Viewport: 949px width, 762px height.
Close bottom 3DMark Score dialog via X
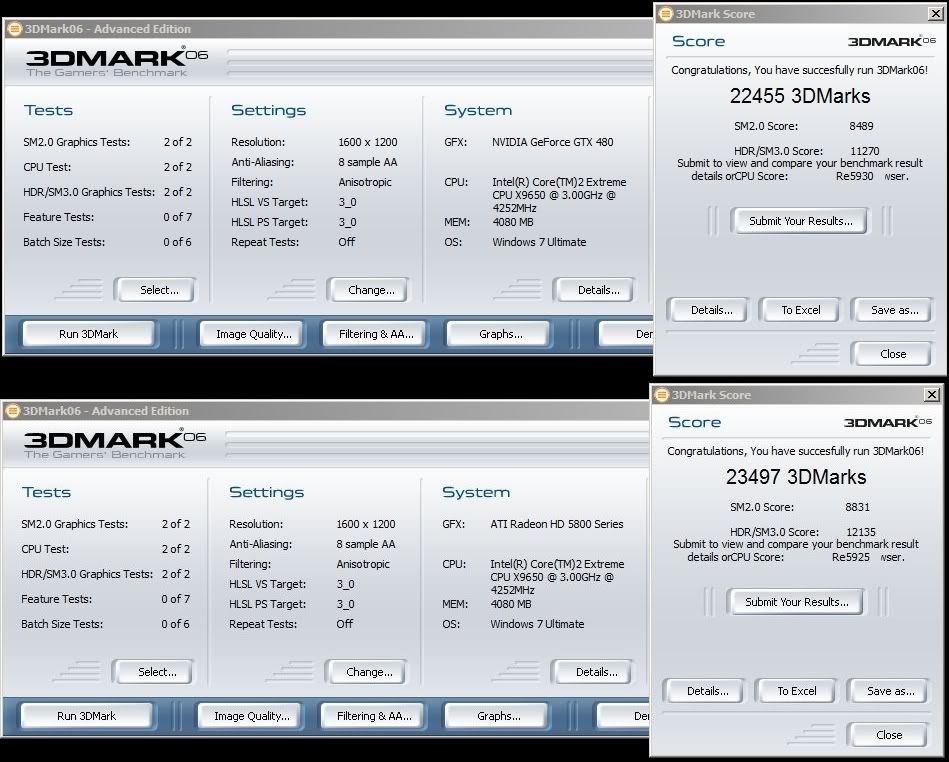click(x=931, y=395)
